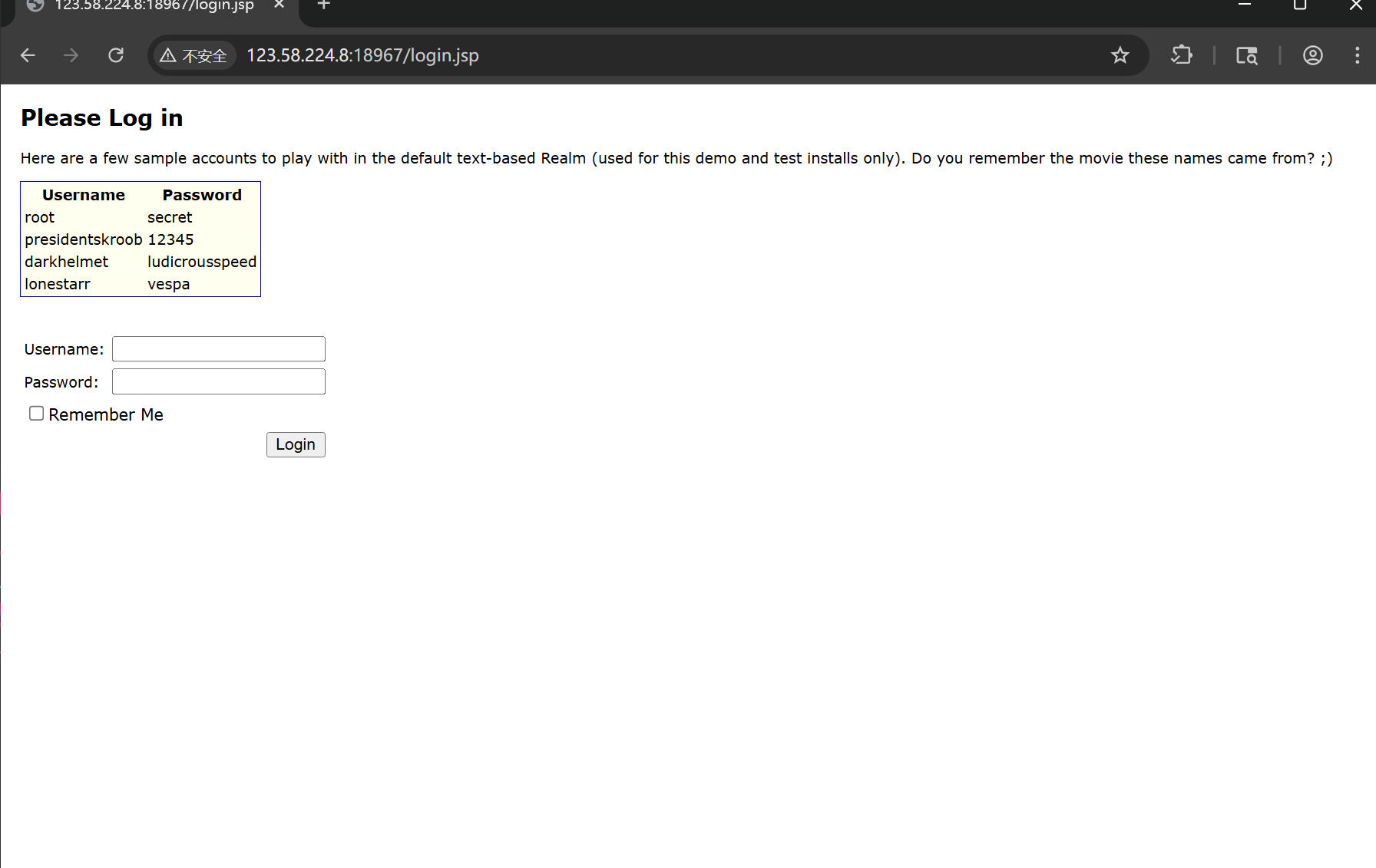Minimize the browser window
Viewport: 1376px width, 868px height.
point(1245,5)
